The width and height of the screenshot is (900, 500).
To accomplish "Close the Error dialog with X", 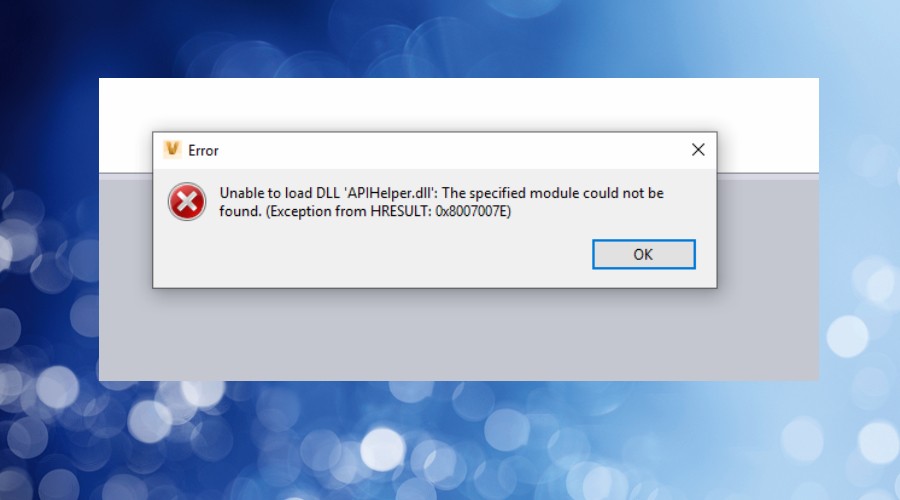I will tap(698, 150).
